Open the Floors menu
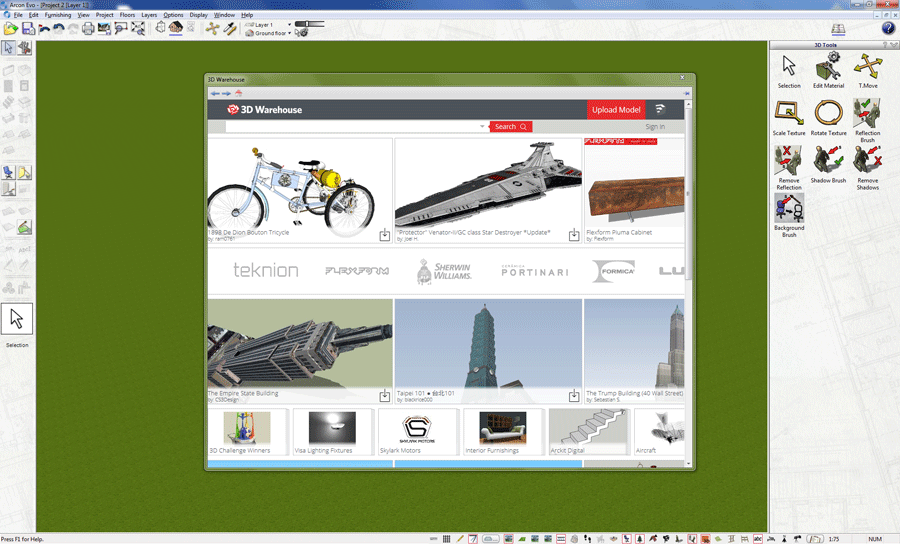Viewport: 900px width, 544px height. [x=127, y=15]
